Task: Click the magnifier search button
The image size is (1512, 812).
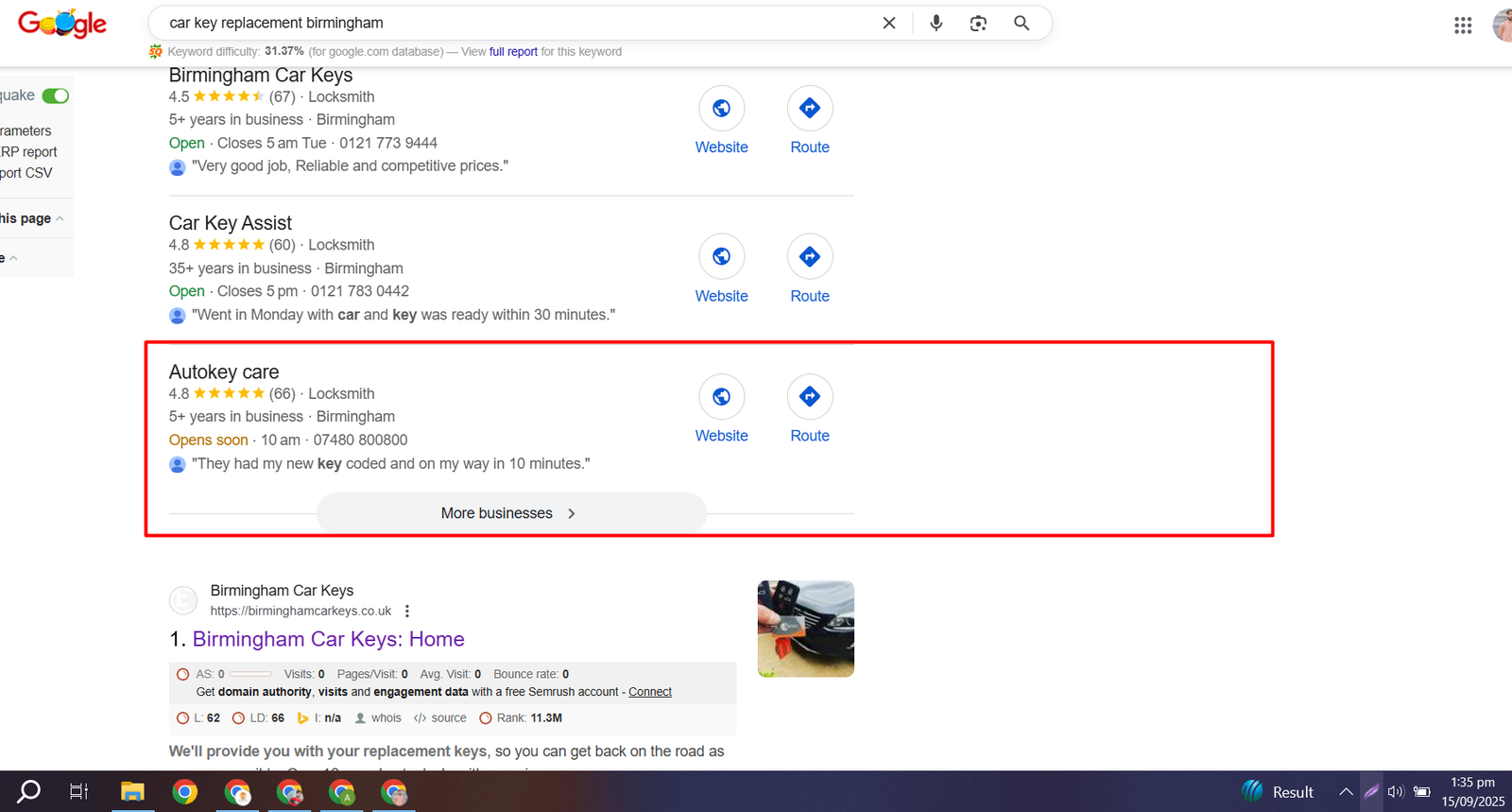Action: [x=1022, y=23]
